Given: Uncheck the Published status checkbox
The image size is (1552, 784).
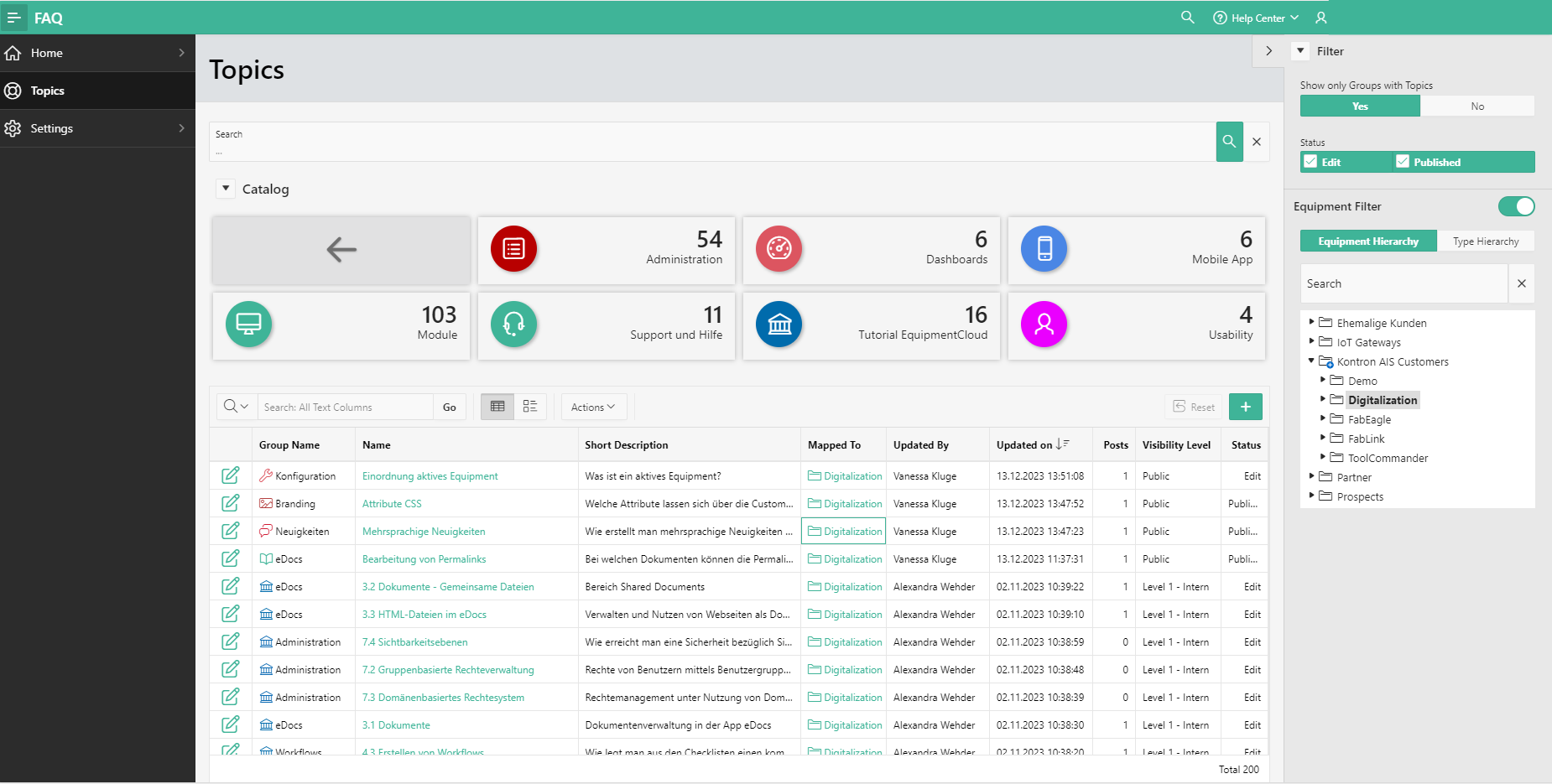Looking at the screenshot, I should click(1403, 162).
